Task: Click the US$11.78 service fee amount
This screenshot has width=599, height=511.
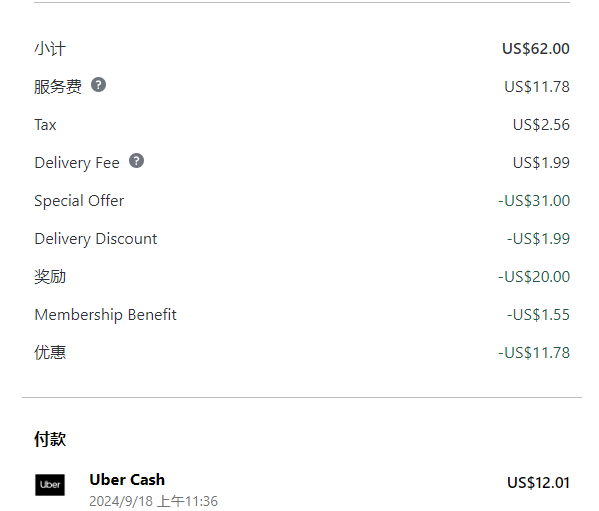Action: pyautogui.click(x=537, y=87)
